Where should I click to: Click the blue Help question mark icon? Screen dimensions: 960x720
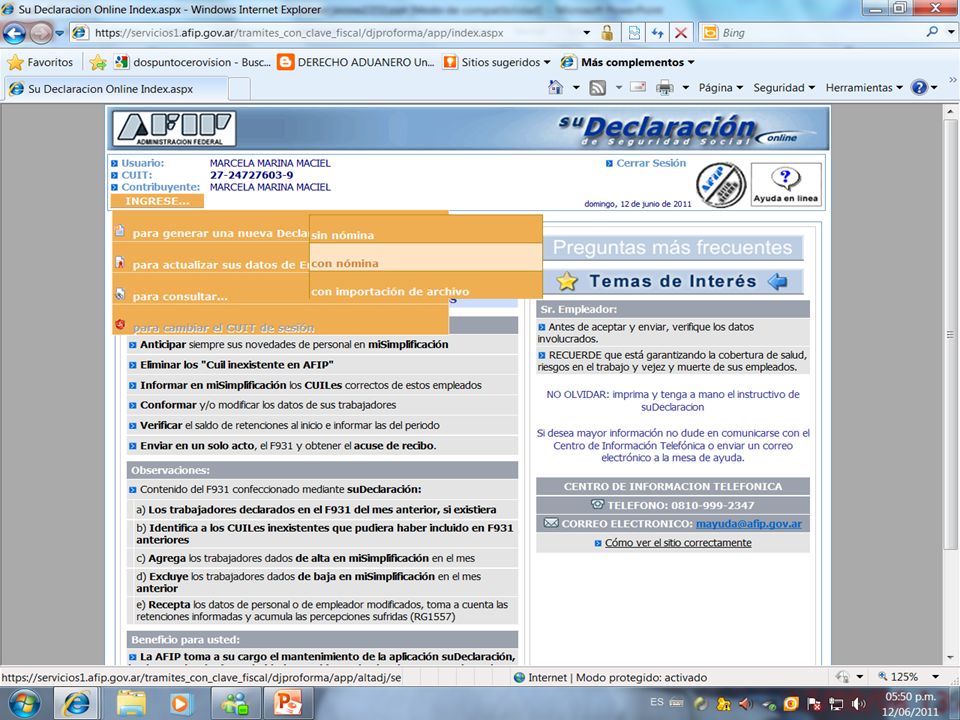[919, 88]
